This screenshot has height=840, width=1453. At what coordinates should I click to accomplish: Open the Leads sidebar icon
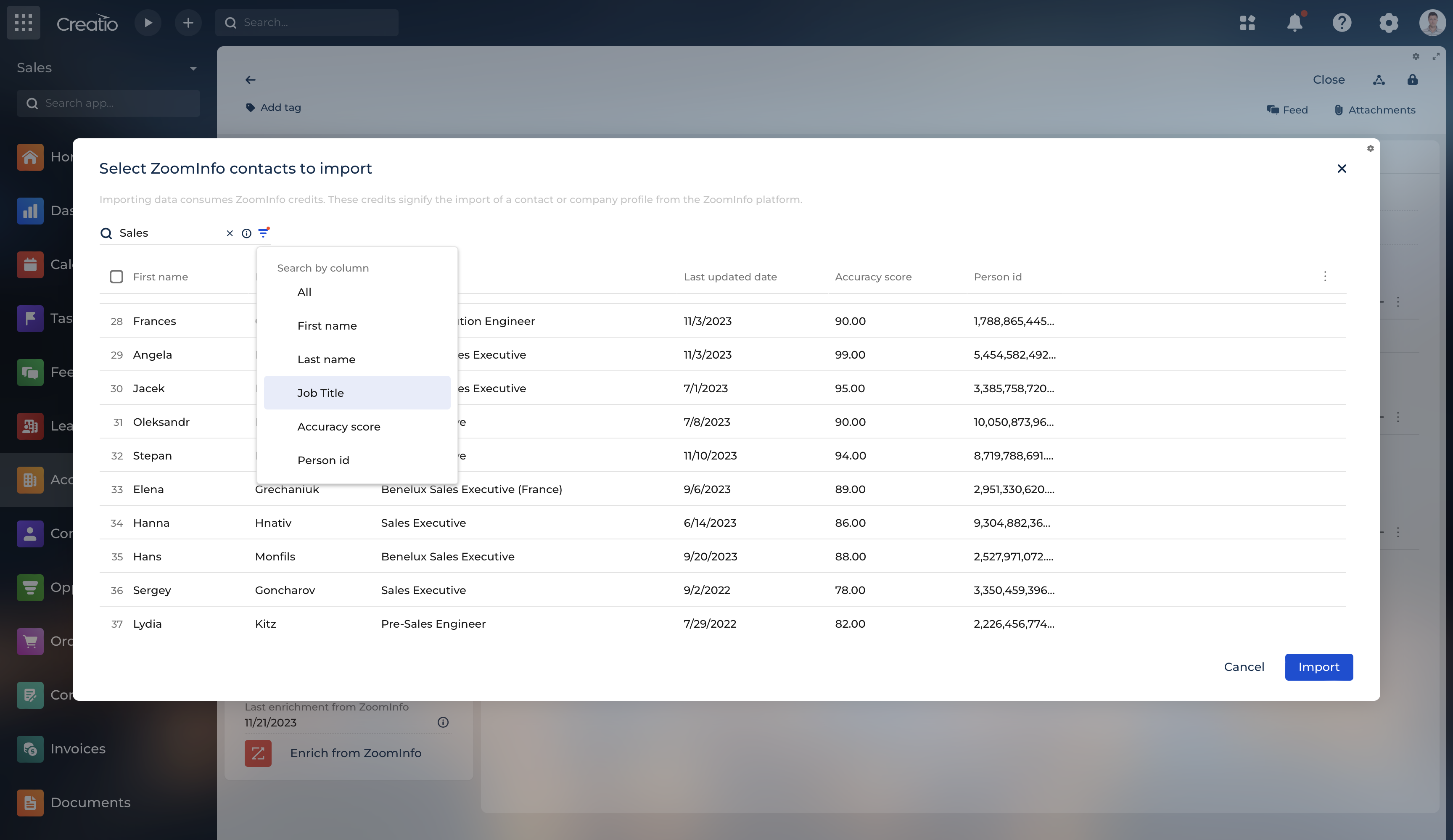(30, 426)
